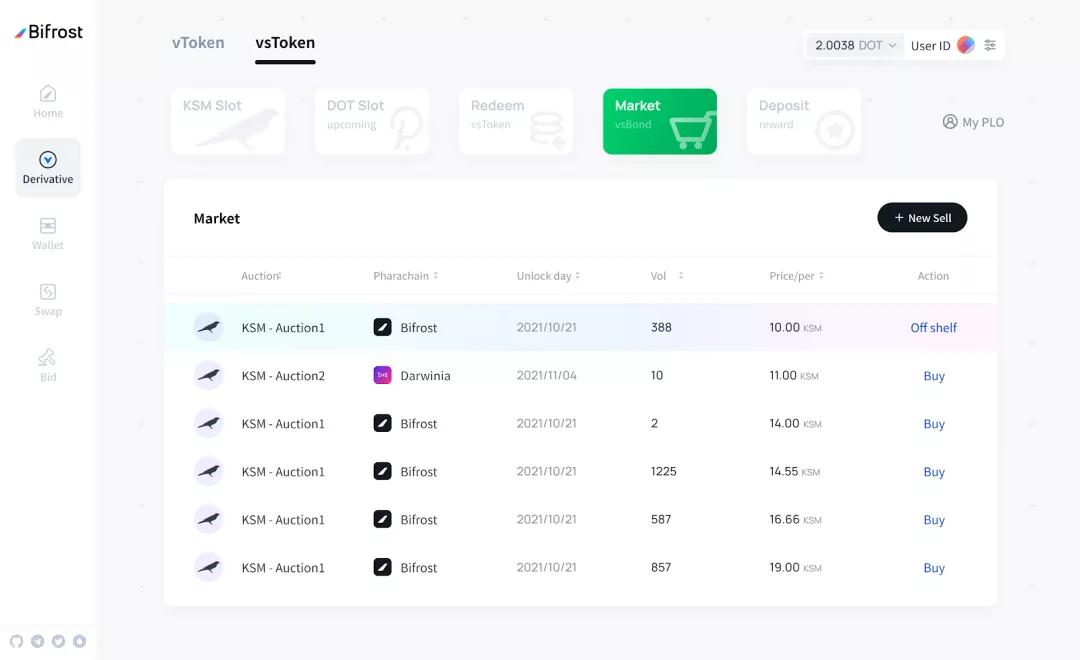Click the Telegram icon in footer

pos(37,641)
